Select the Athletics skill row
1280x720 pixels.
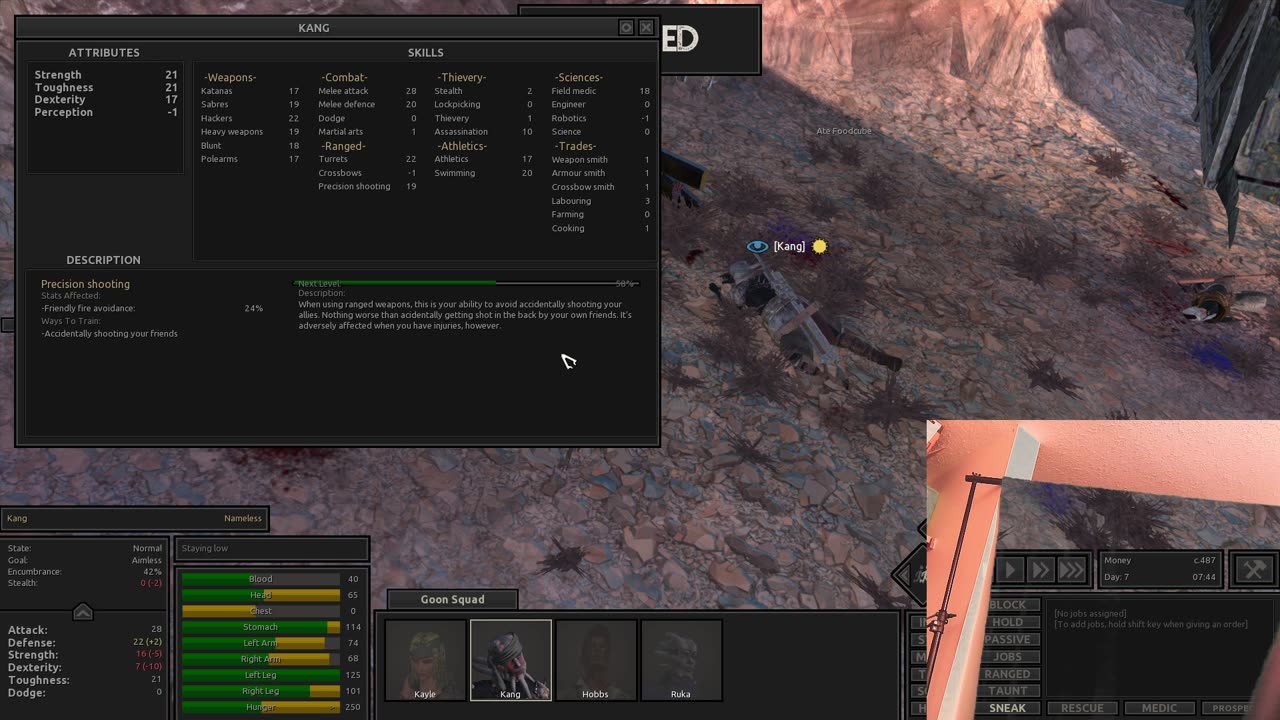point(483,159)
